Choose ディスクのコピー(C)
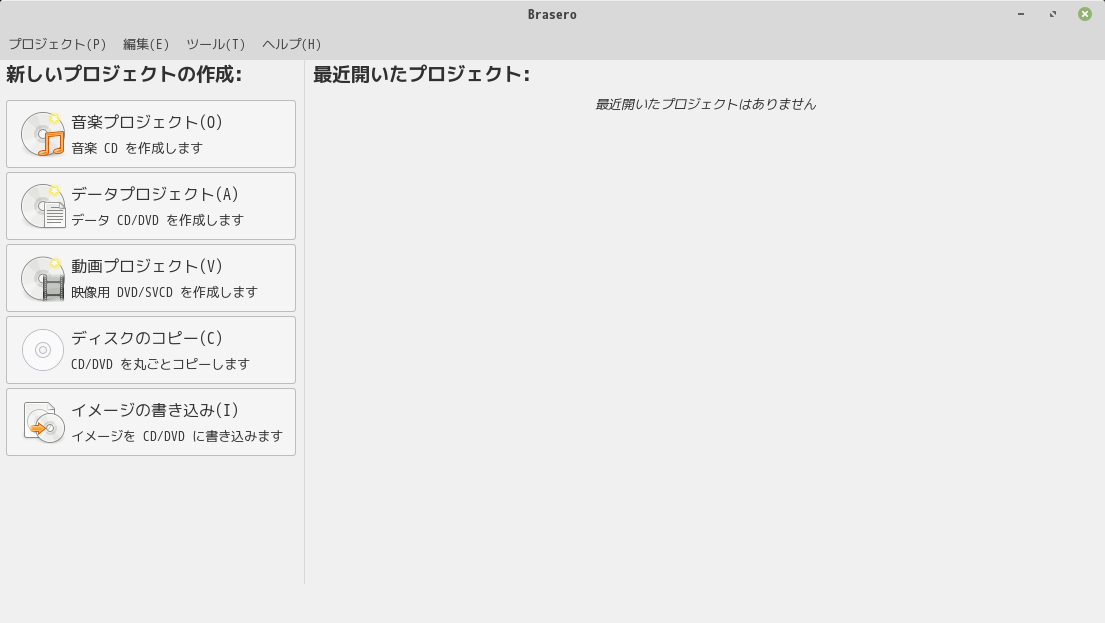 point(151,350)
